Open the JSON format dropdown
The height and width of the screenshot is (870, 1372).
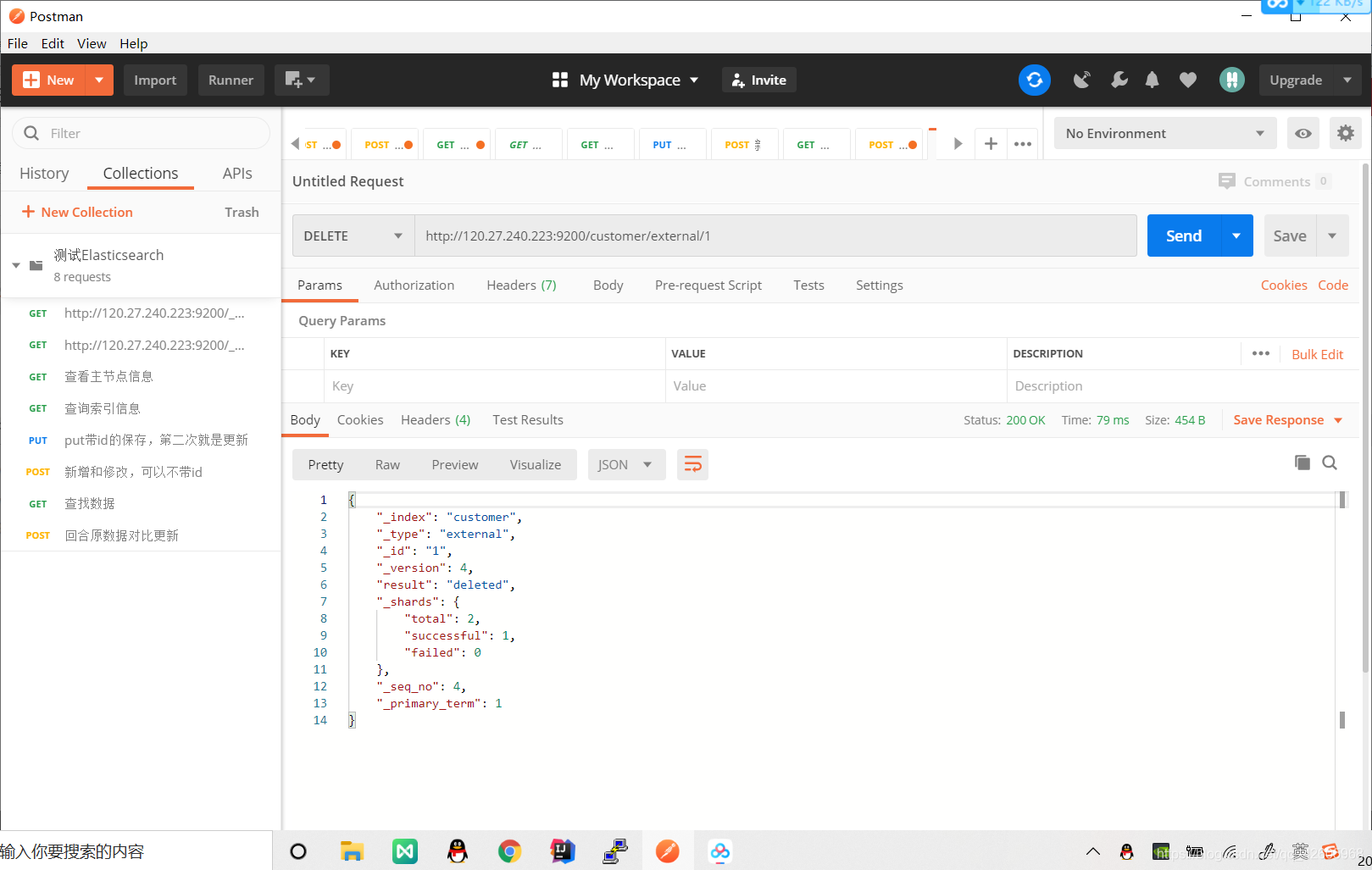626,464
